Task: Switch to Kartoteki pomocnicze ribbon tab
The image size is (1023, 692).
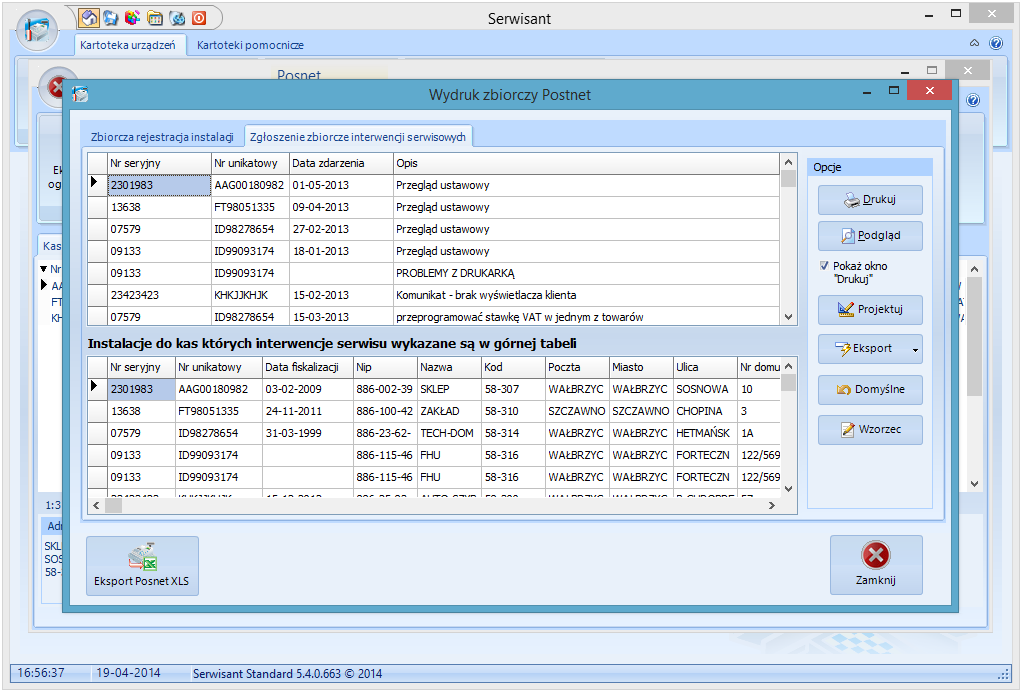Action: pos(250,45)
